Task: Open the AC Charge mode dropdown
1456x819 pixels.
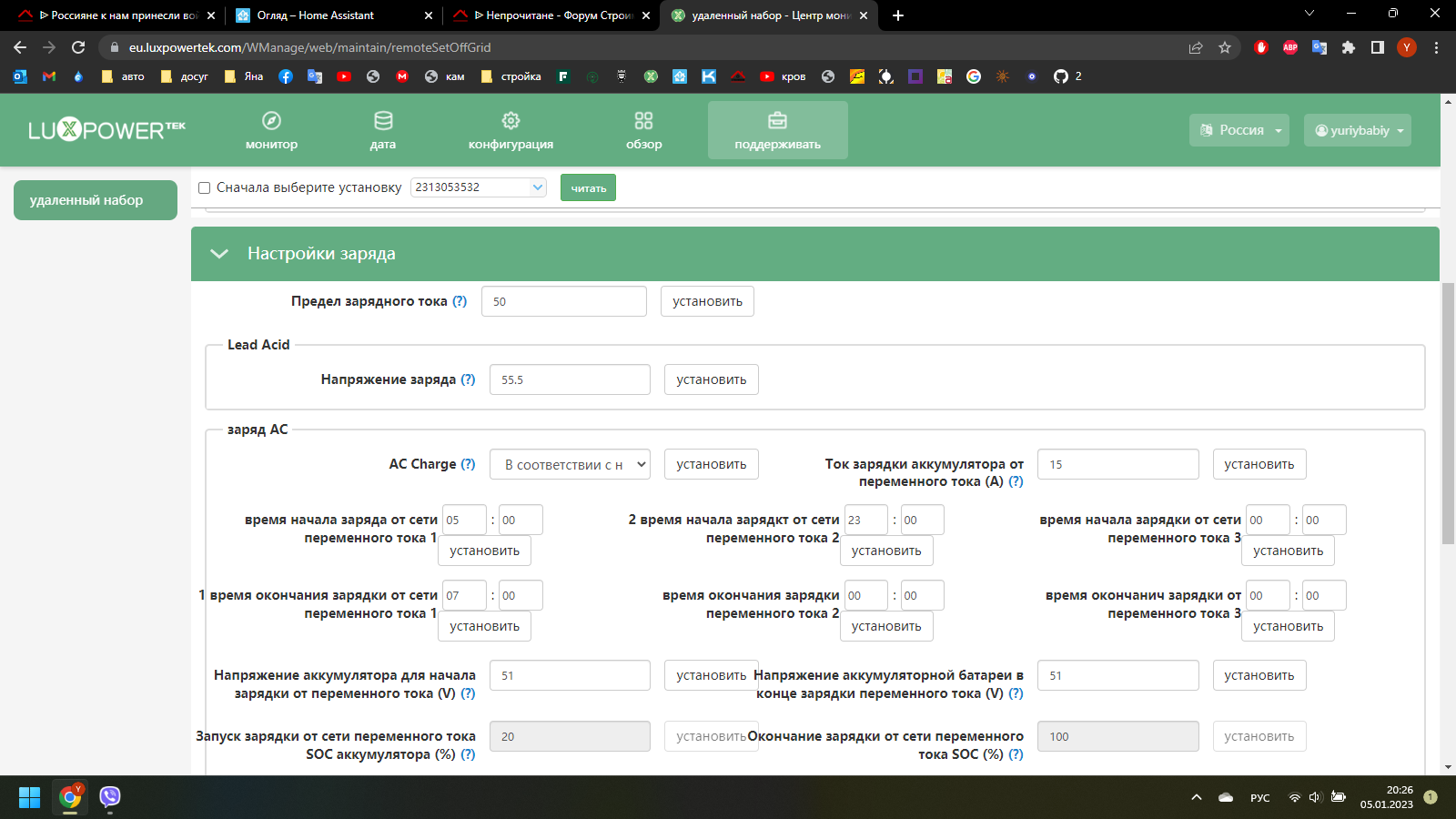Action: click(x=571, y=464)
